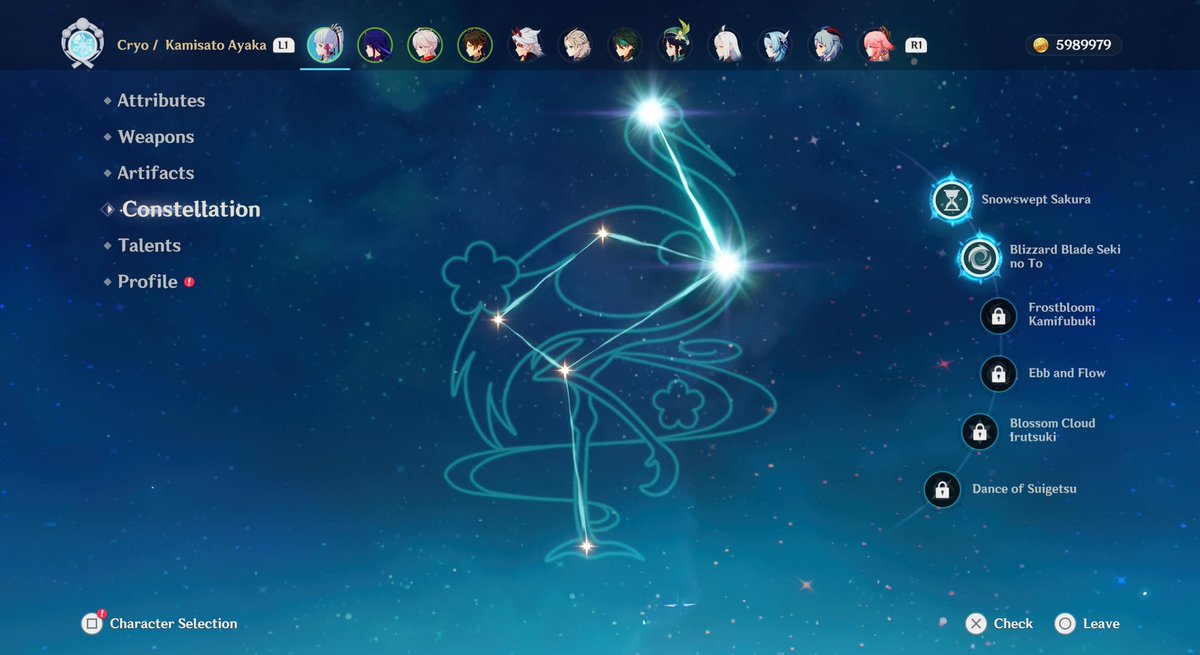
Task: Select locked Dance of Suigetsu node
Action: [x=942, y=490]
